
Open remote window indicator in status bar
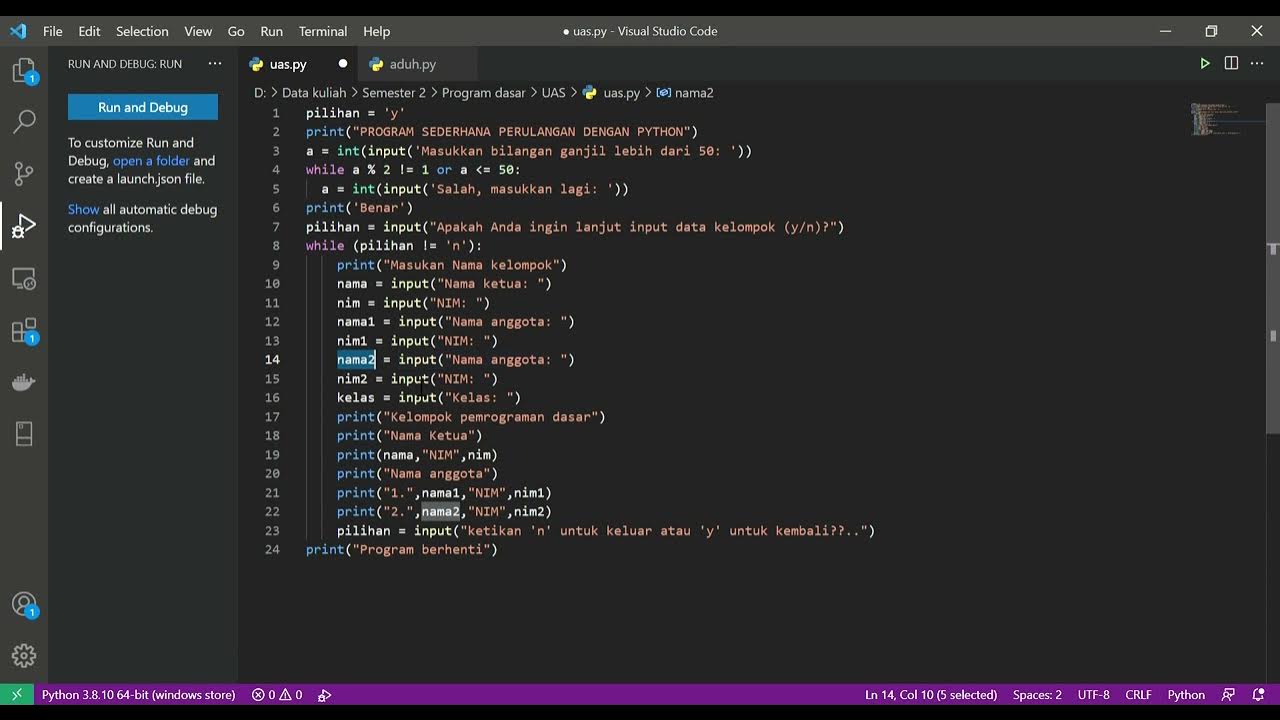(x=16, y=694)
